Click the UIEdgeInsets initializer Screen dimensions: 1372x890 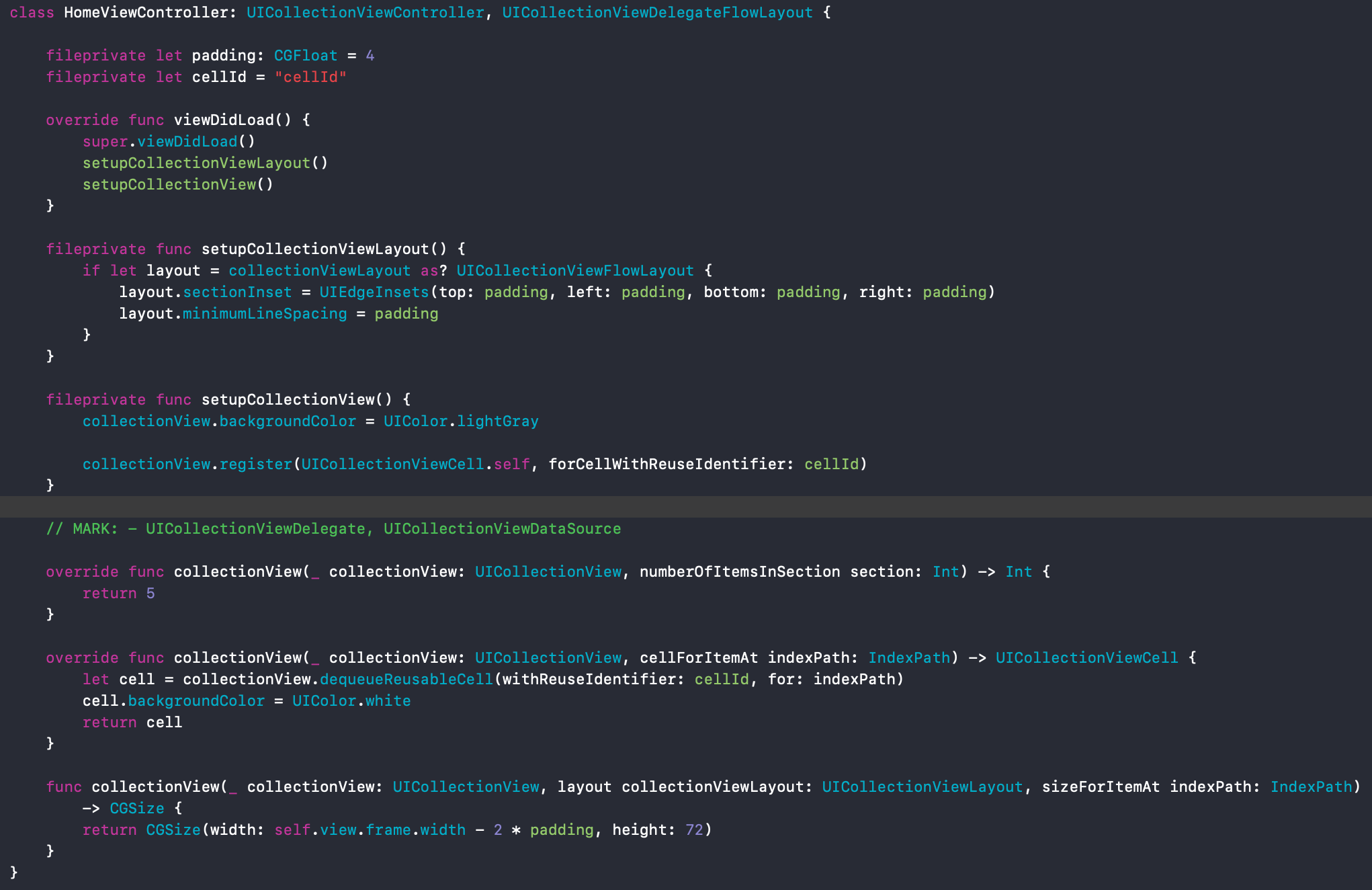click(374, 292)
